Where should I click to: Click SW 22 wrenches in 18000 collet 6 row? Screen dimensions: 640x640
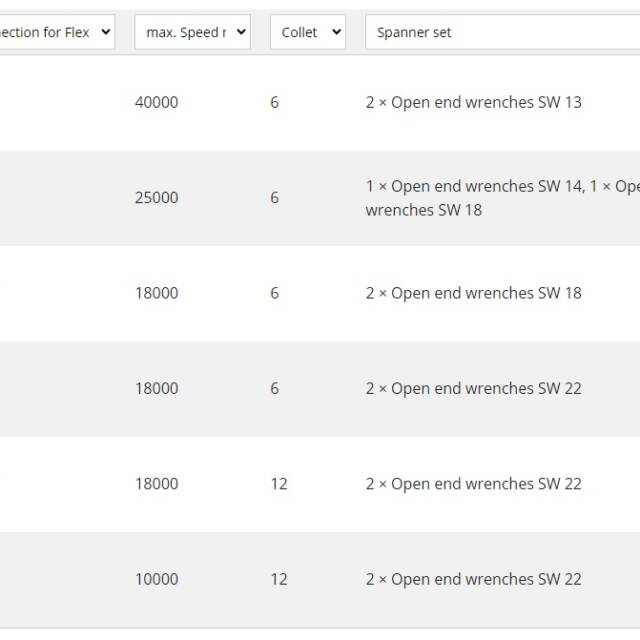coord(473,388)
